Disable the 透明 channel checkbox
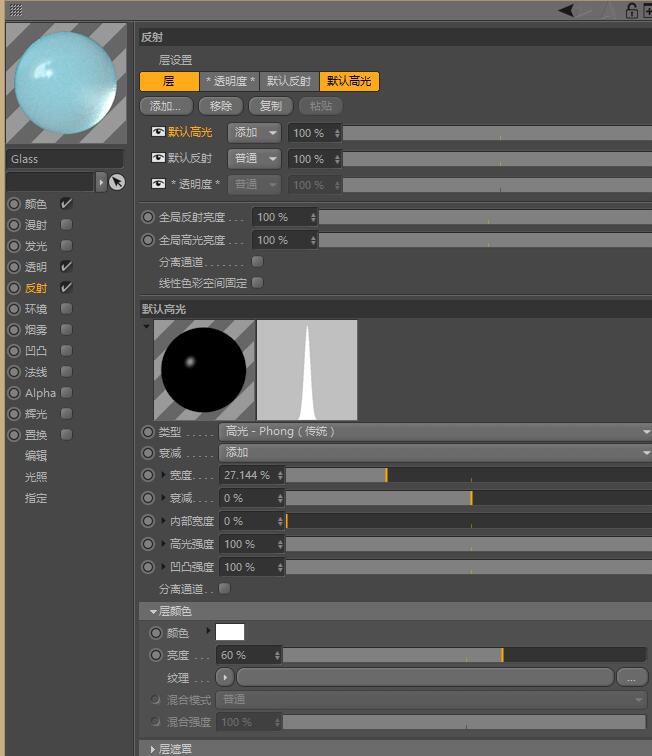Image resolution: width=652 pixels, height=756 pixels. (67, 266)
